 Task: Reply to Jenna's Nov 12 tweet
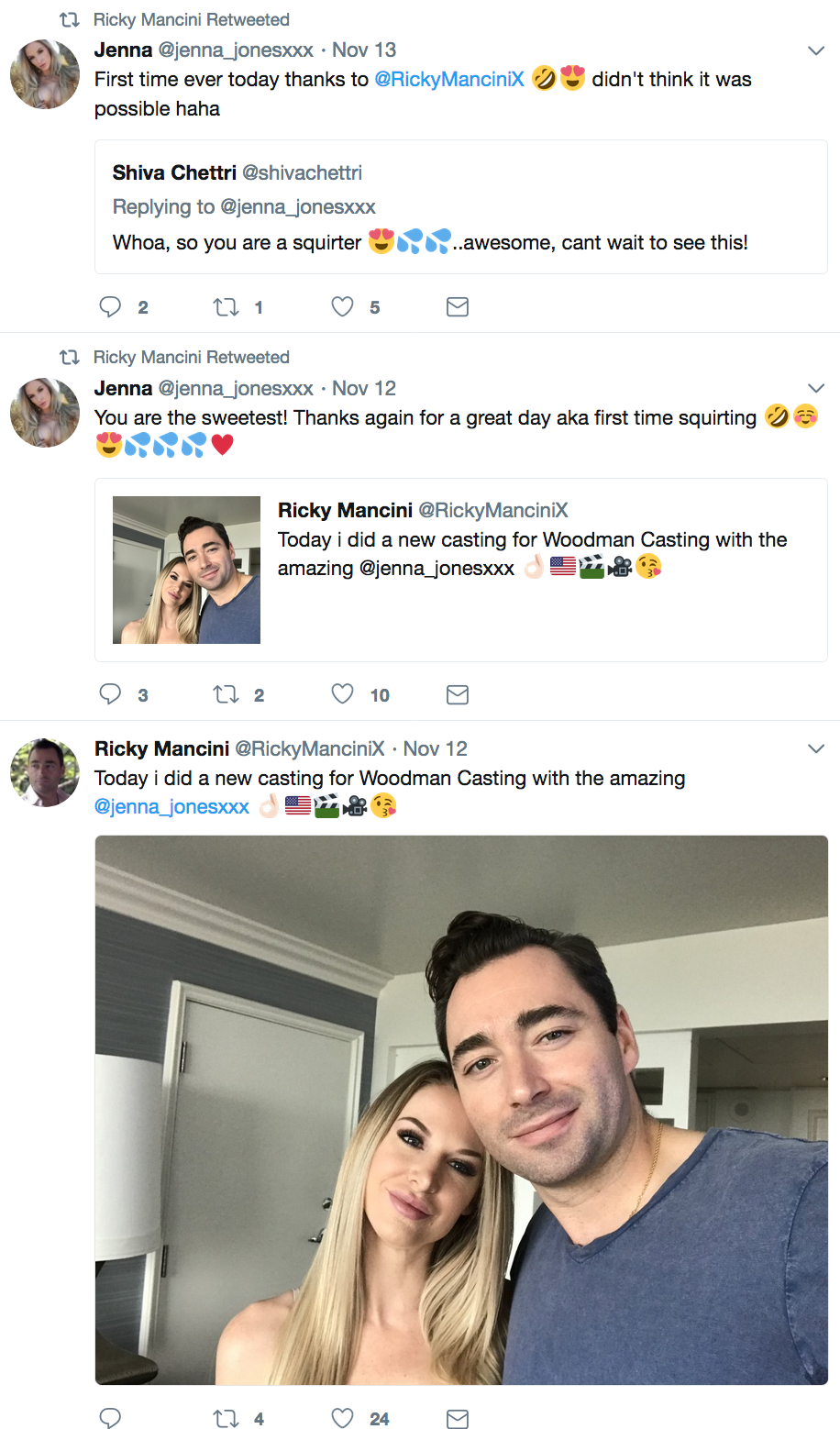(x=110, y=694)
